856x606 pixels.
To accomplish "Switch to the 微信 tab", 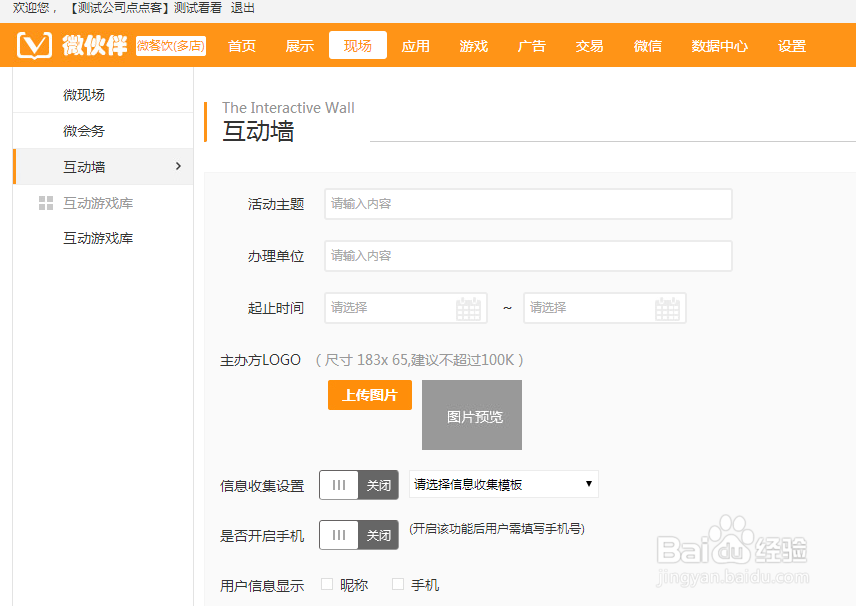I will coord(647,45).
